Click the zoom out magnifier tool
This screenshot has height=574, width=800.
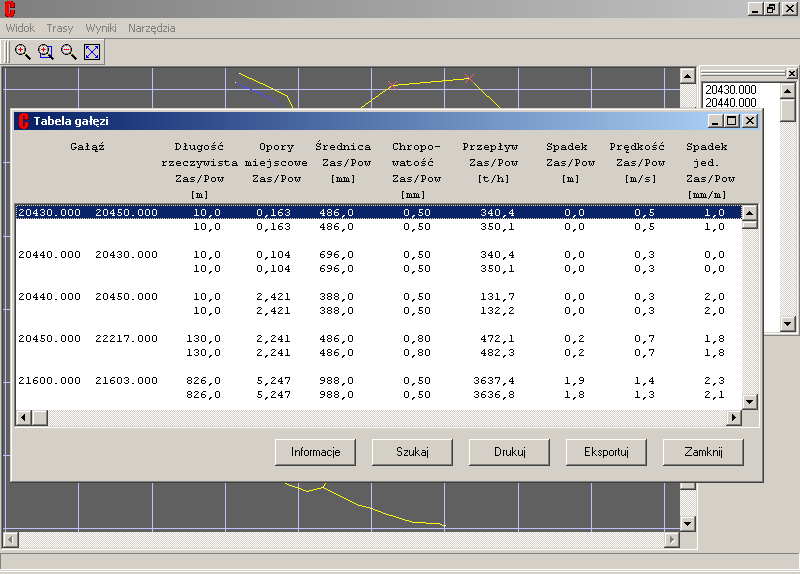(68, 52)
